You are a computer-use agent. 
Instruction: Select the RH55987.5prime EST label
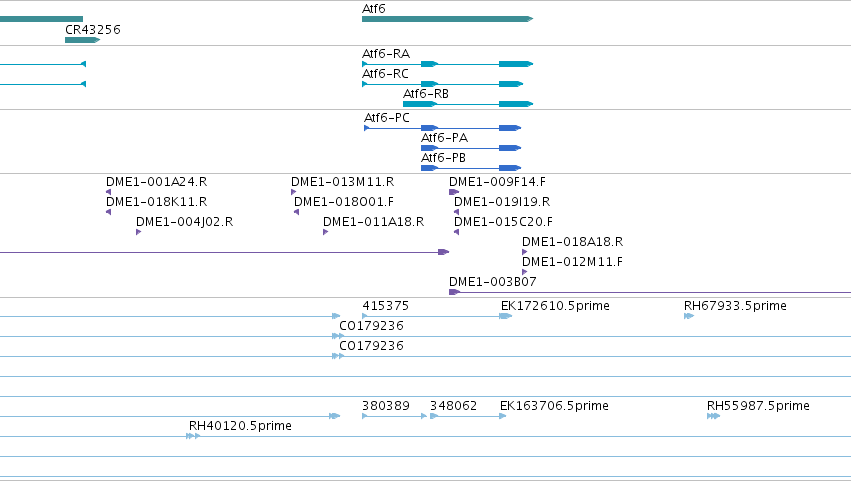(x=758, y=406)
